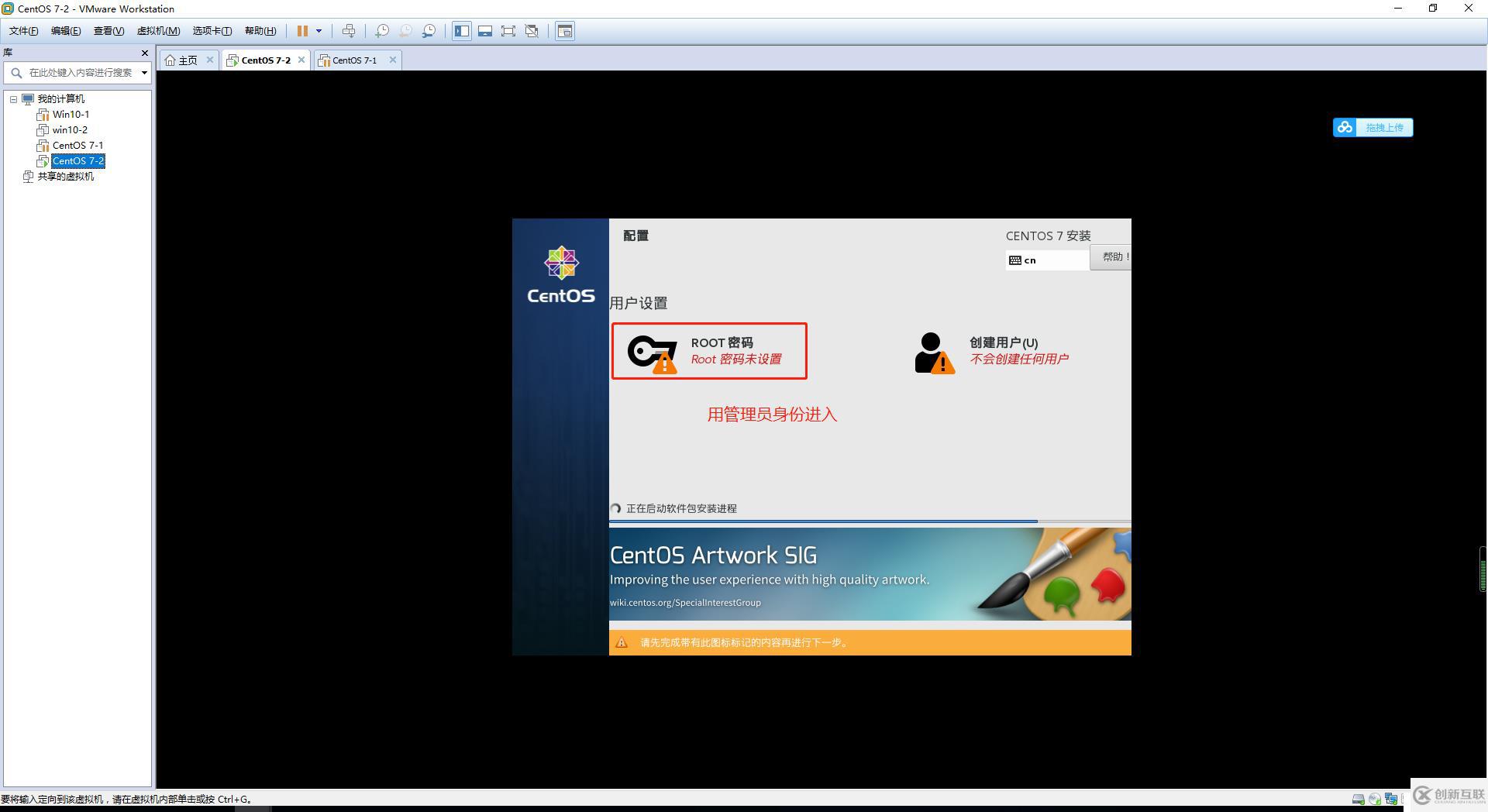Viewport: 1488px width, 812px height.
Task: Click the VMware app icon in title bar
Action: 9,9
